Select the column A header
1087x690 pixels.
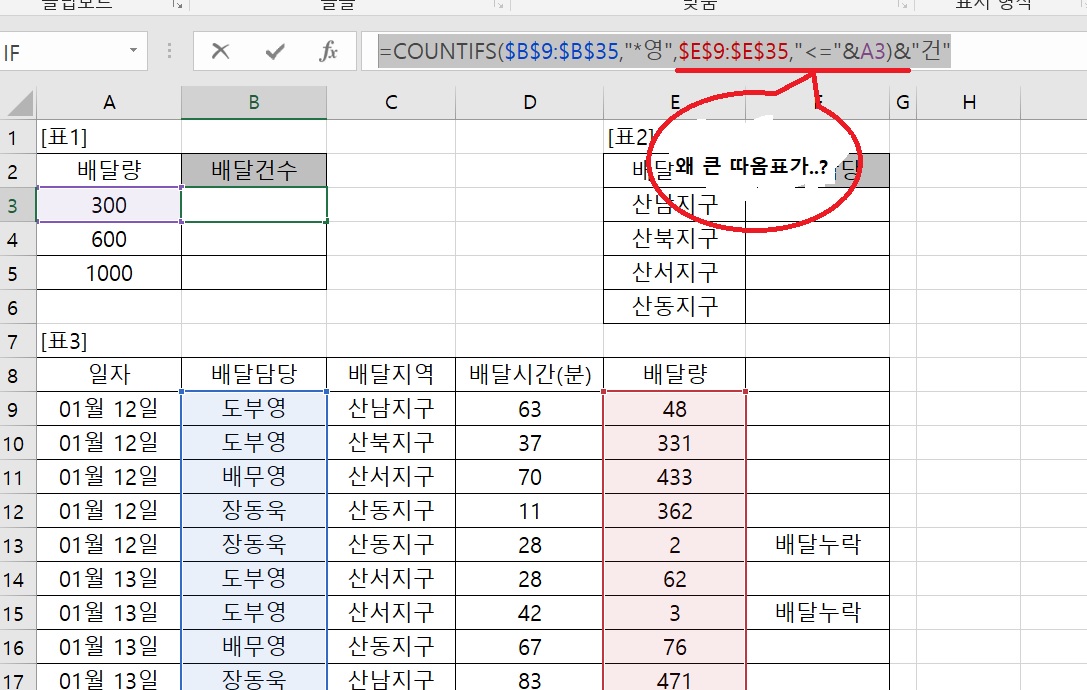click(109, 102)
